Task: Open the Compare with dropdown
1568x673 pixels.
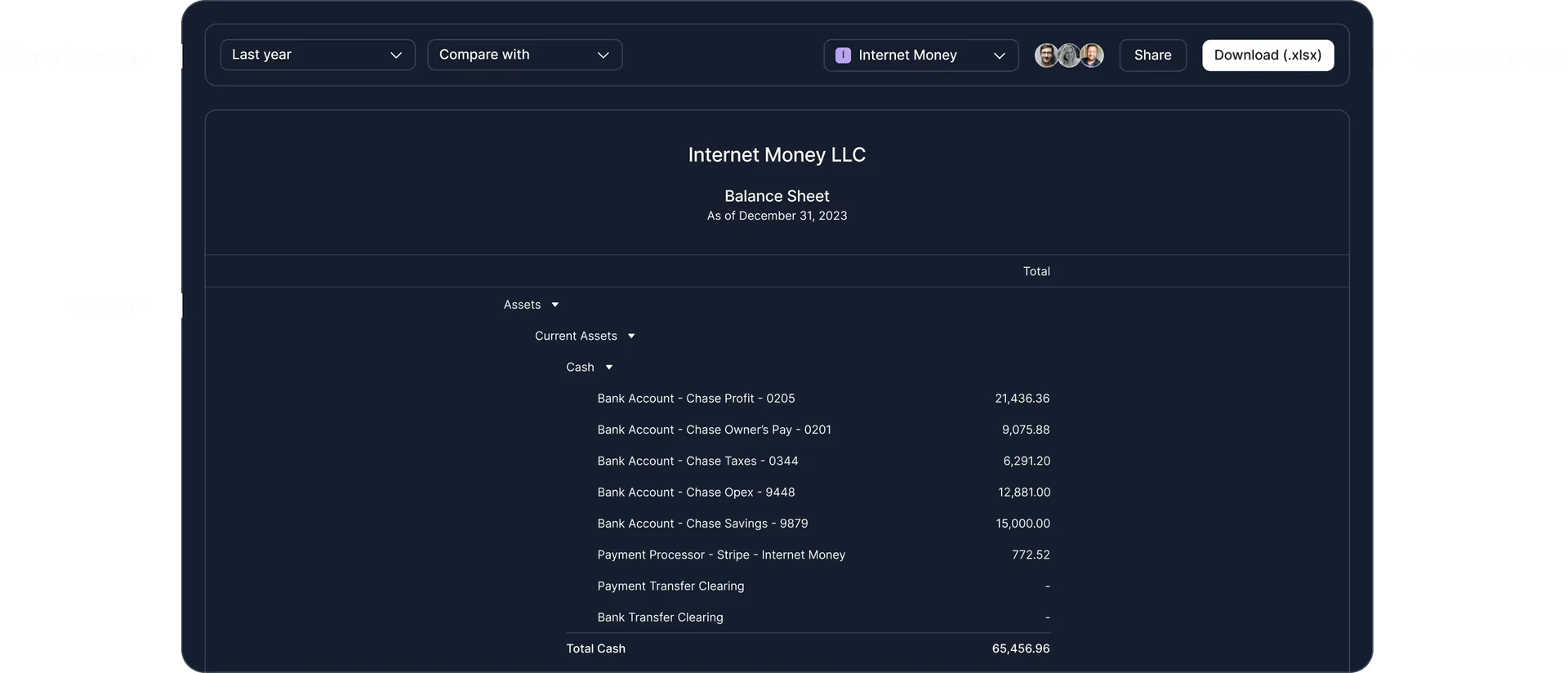Action: (525, 55)
